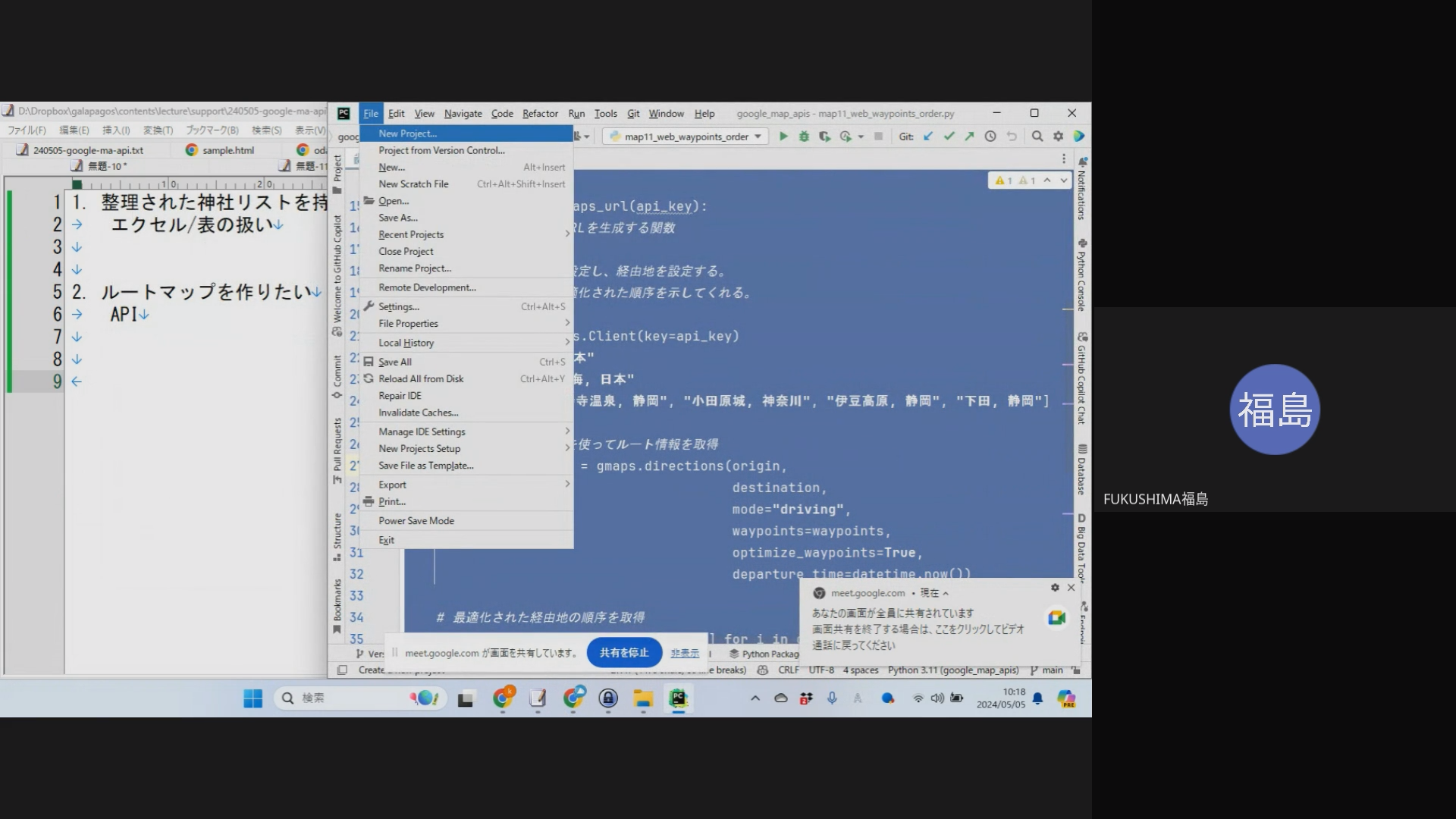Image resolution: width=1456 pixels, height=819 pixels.
Task: Click the 共有を停止 button
Action: point(624,653)
